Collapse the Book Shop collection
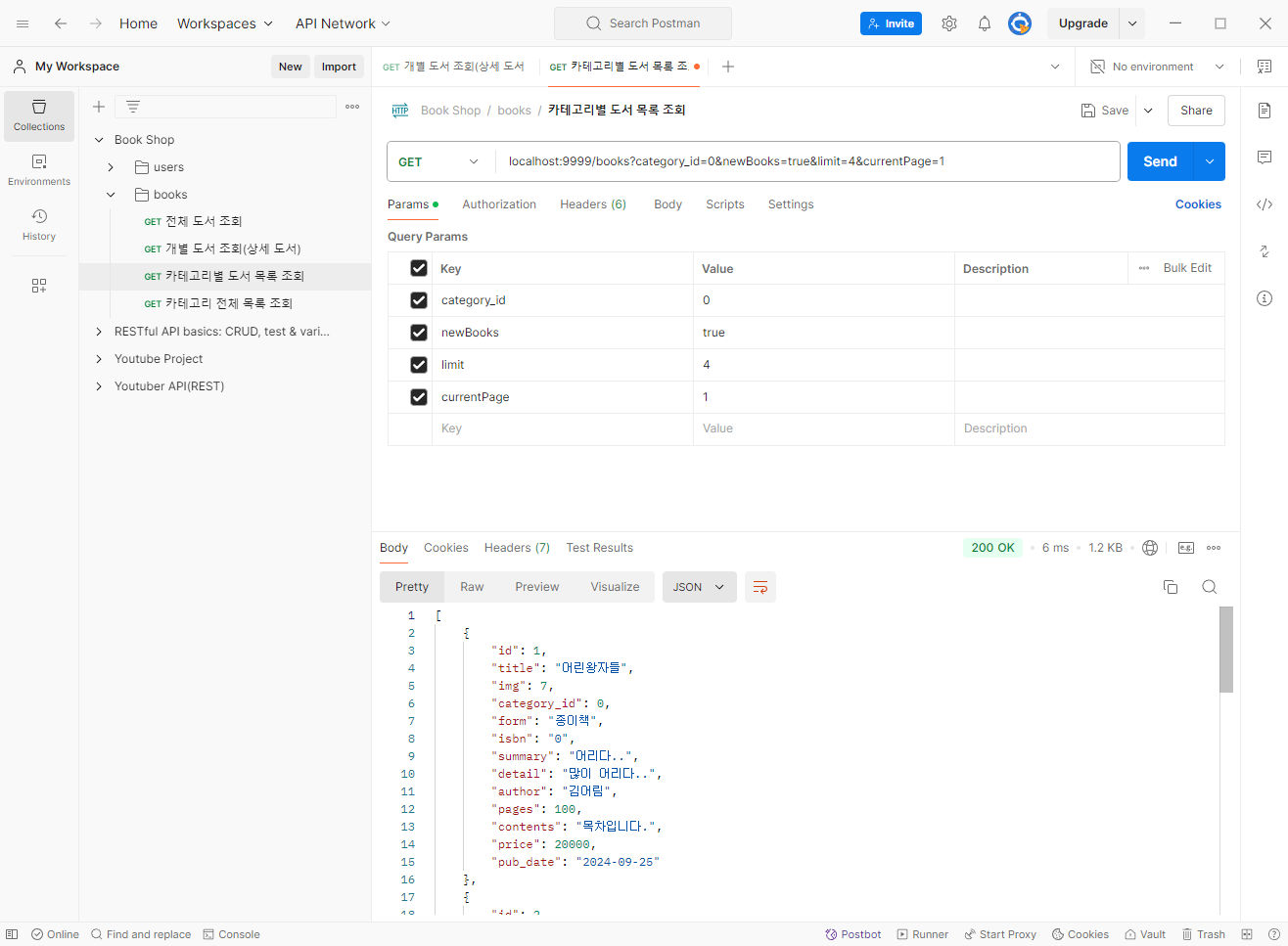The width and height of the screenshot is (1288, 946). pyautogui.click(x=99, y=140)
